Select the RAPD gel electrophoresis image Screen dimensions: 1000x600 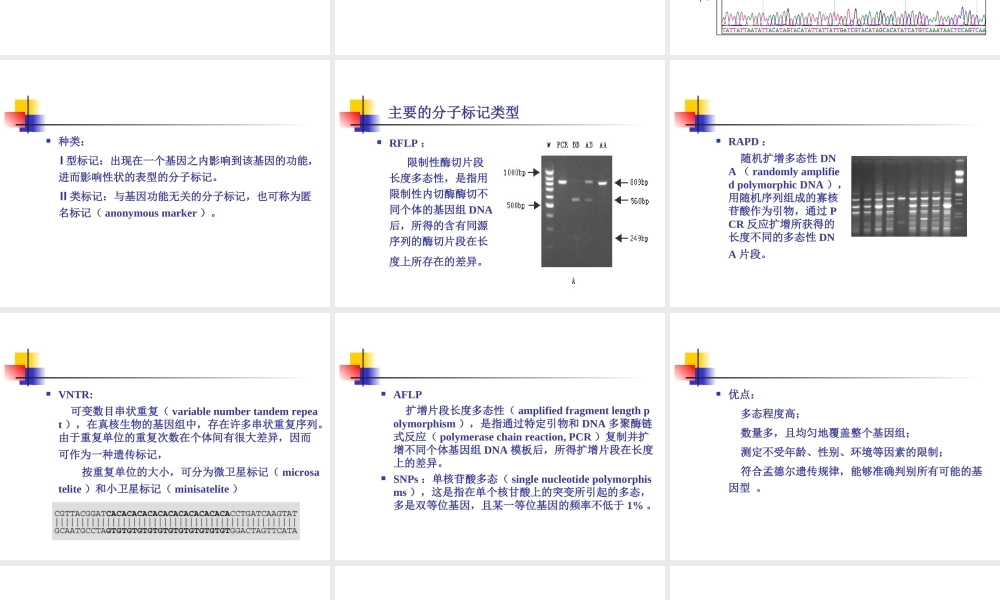pyautogui.click(x=910, y=195)
